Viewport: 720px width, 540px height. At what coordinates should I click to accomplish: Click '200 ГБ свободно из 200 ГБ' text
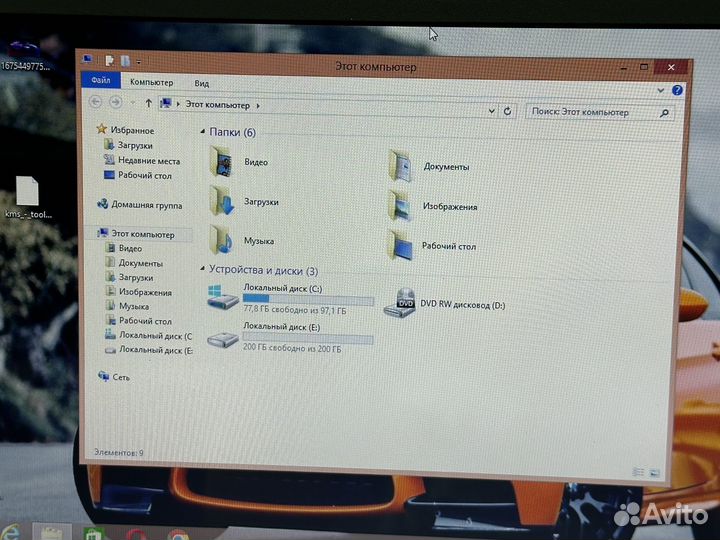click(292, 348)
